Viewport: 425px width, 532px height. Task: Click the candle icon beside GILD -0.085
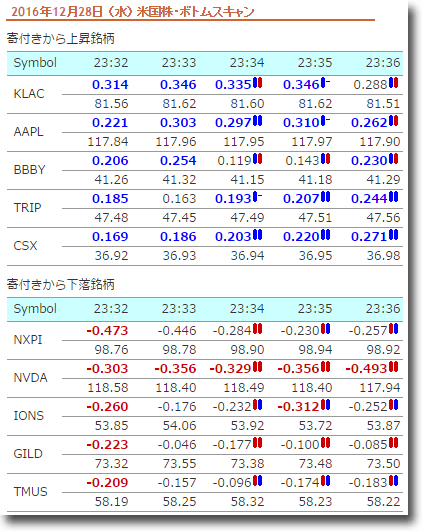click(x=393, y=442)
